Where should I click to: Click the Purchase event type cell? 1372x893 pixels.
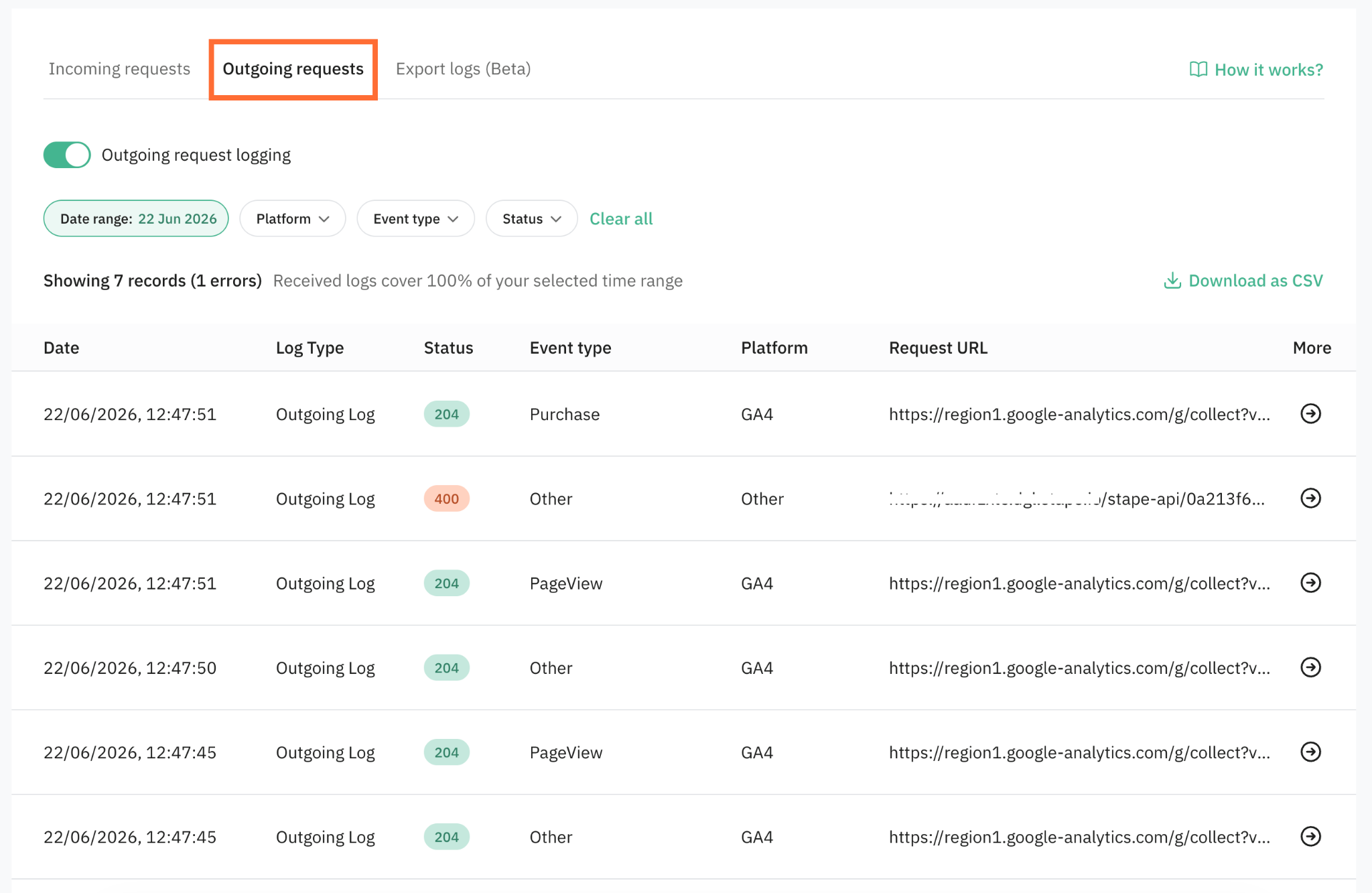(x=564, y=414)
